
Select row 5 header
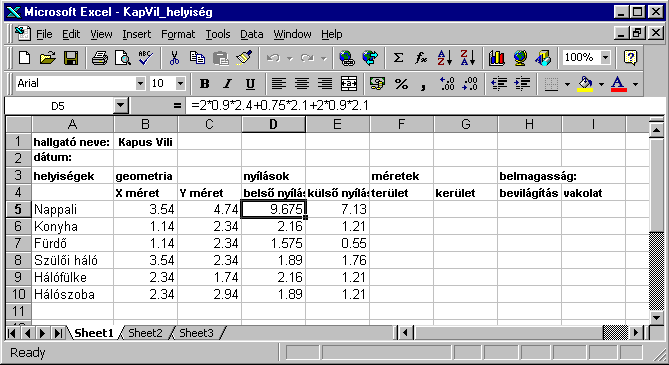point(18,209)
